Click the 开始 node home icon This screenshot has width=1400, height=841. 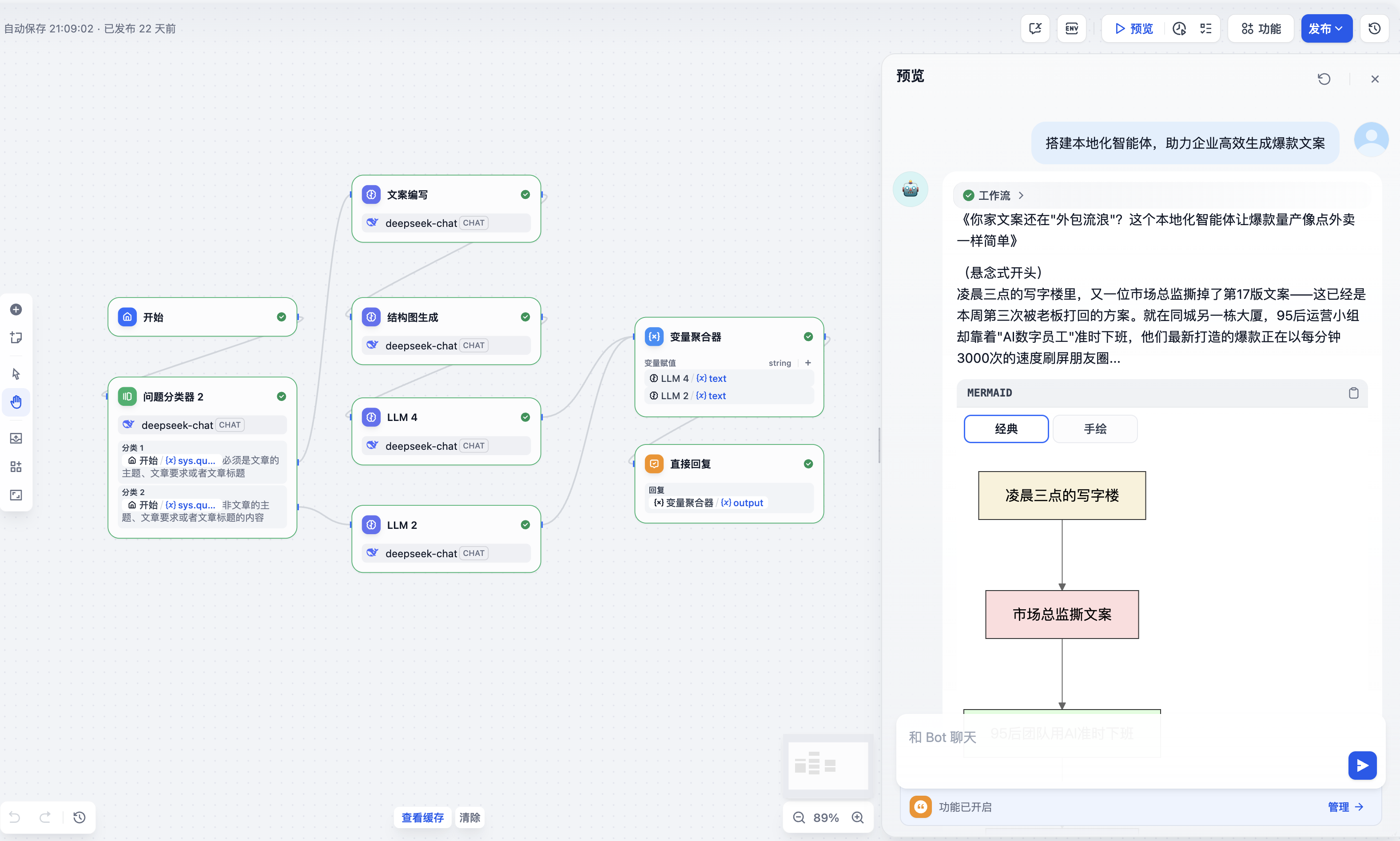click(x=127, y=317)
